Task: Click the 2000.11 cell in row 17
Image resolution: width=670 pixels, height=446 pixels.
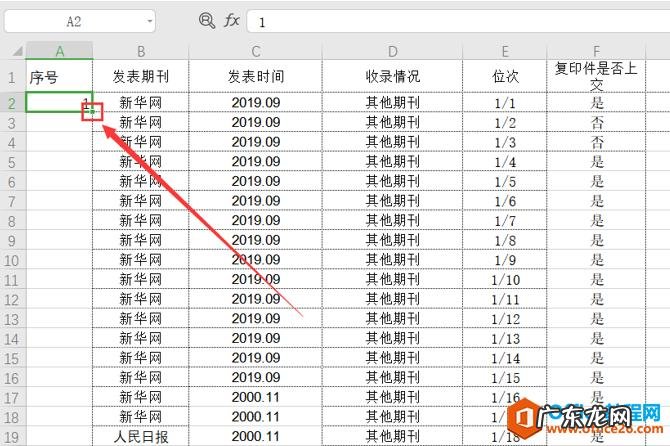Action: pos(256,398)
